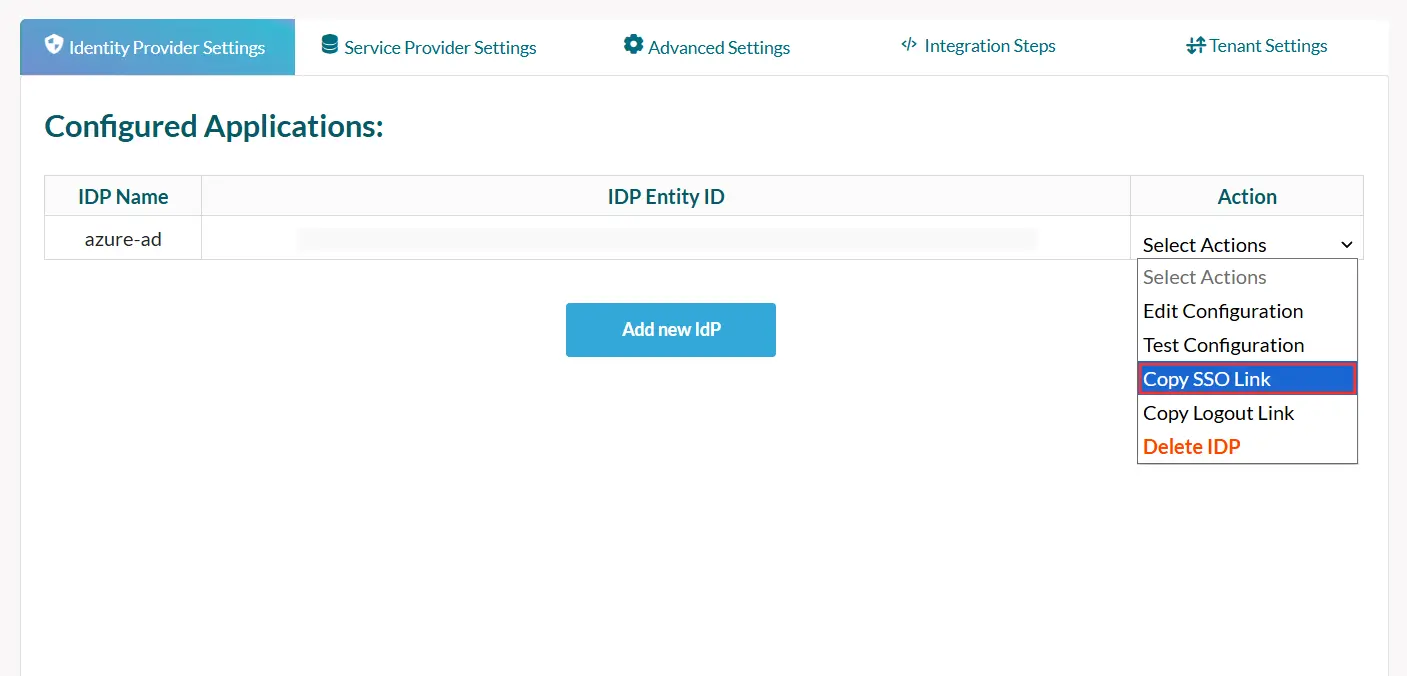Click the "Add new IdP" button

point(671,329)
